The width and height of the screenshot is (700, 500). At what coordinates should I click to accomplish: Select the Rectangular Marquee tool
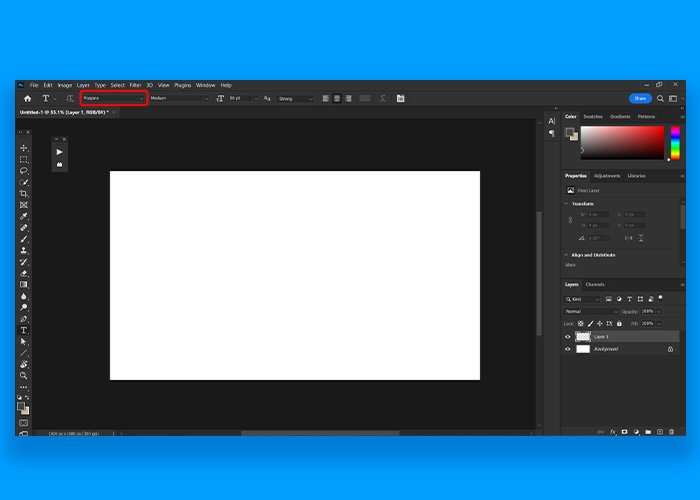tap(24, 160)
